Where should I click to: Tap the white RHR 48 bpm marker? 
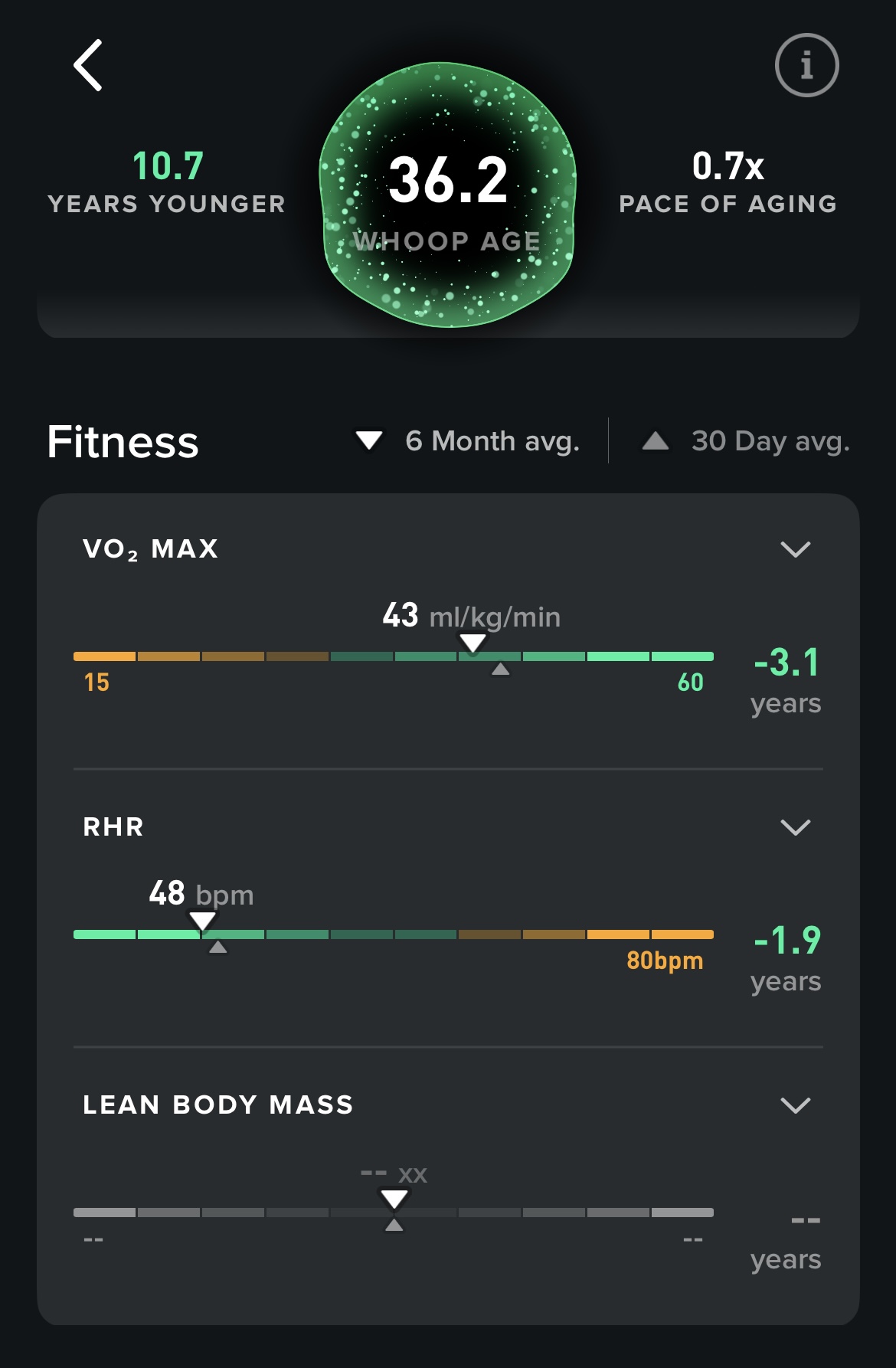(x=202, y=921)
